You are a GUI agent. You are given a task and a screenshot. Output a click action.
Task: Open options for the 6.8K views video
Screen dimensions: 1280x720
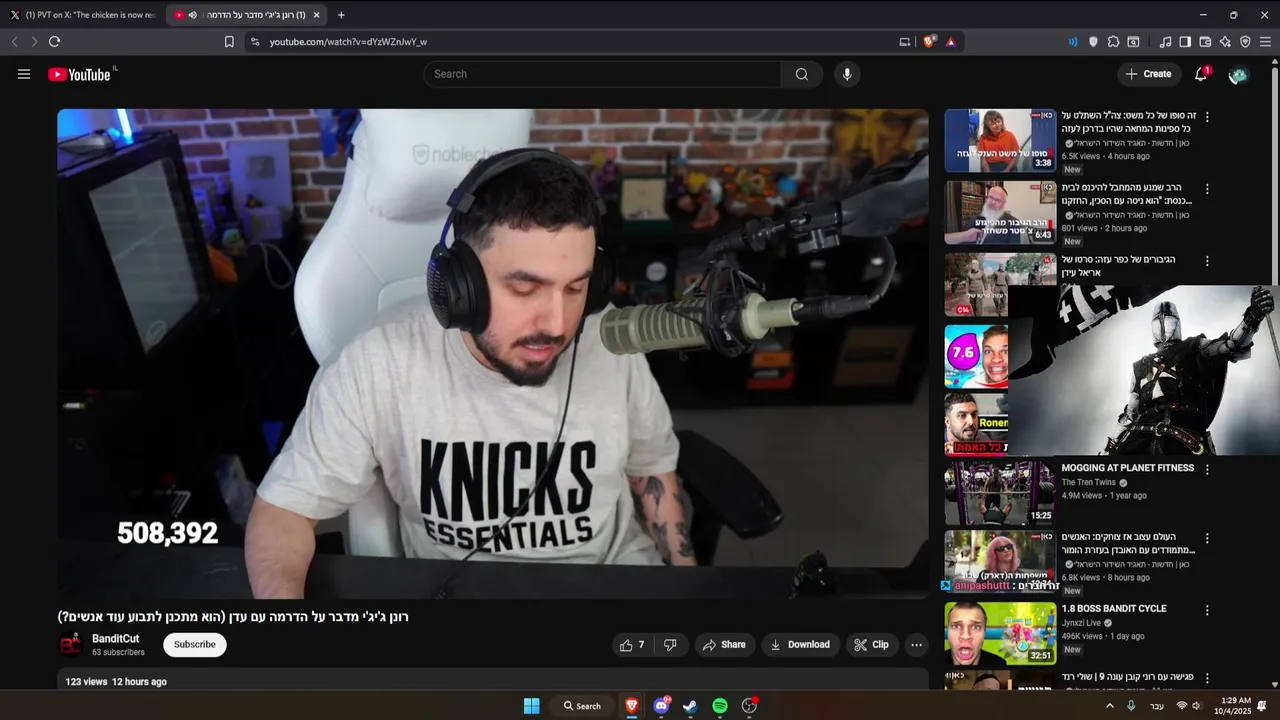[1207, 538]
